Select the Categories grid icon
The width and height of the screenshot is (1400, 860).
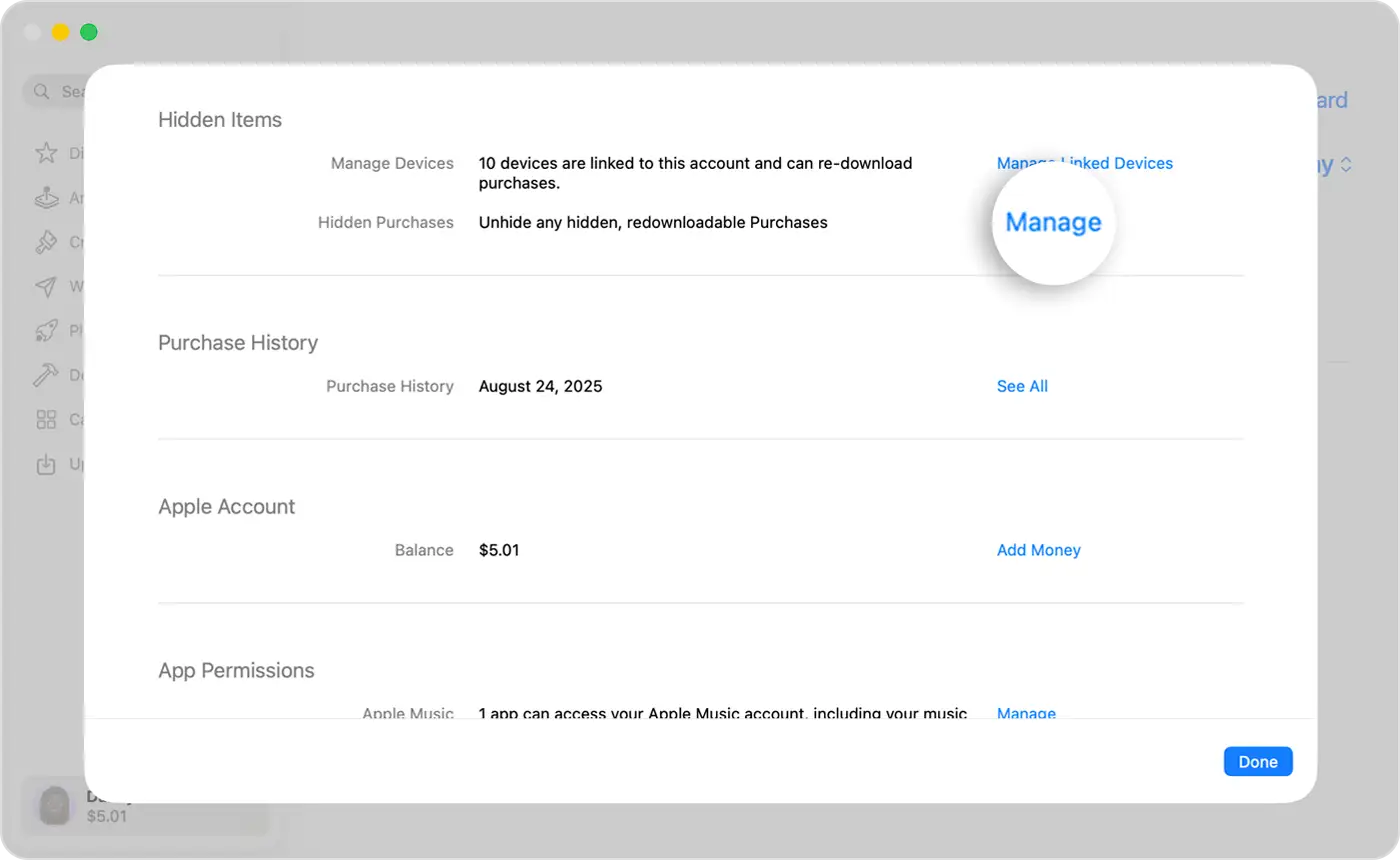pyautogui.click(x=46, y=420)
